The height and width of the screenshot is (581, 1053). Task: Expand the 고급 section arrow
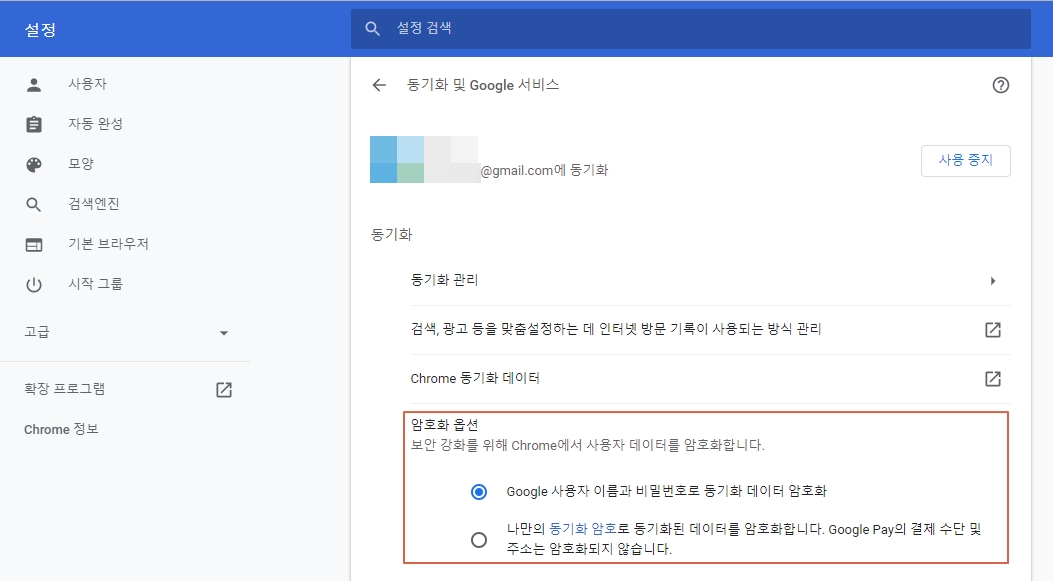(x=224, y=333)
